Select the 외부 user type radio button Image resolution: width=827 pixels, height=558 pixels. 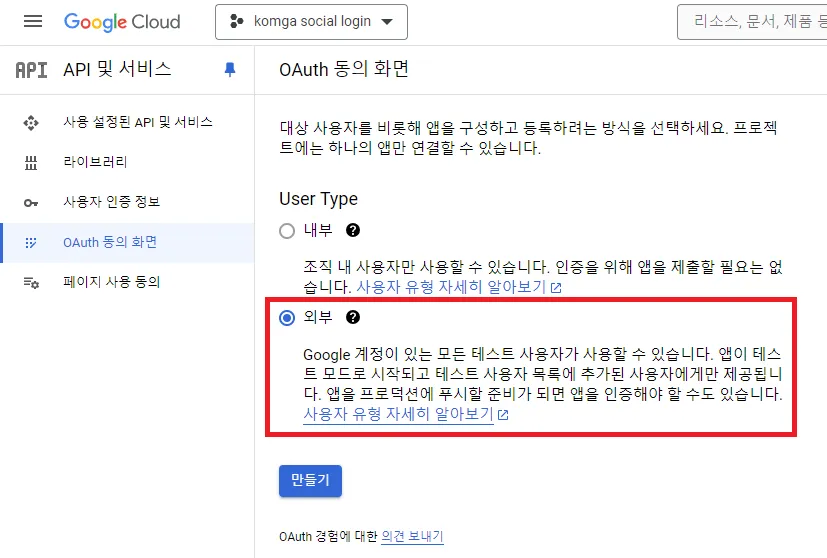click(287, 318)
